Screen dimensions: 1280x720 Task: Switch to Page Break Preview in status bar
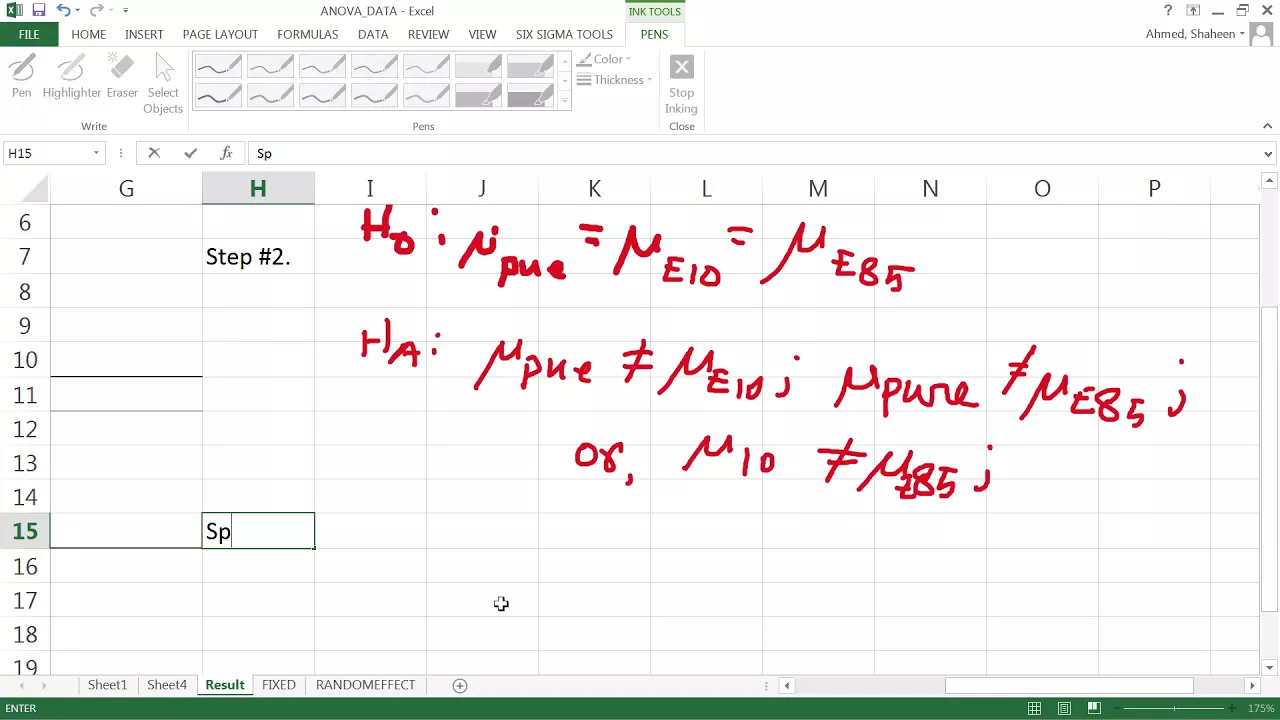[1096, 708]
